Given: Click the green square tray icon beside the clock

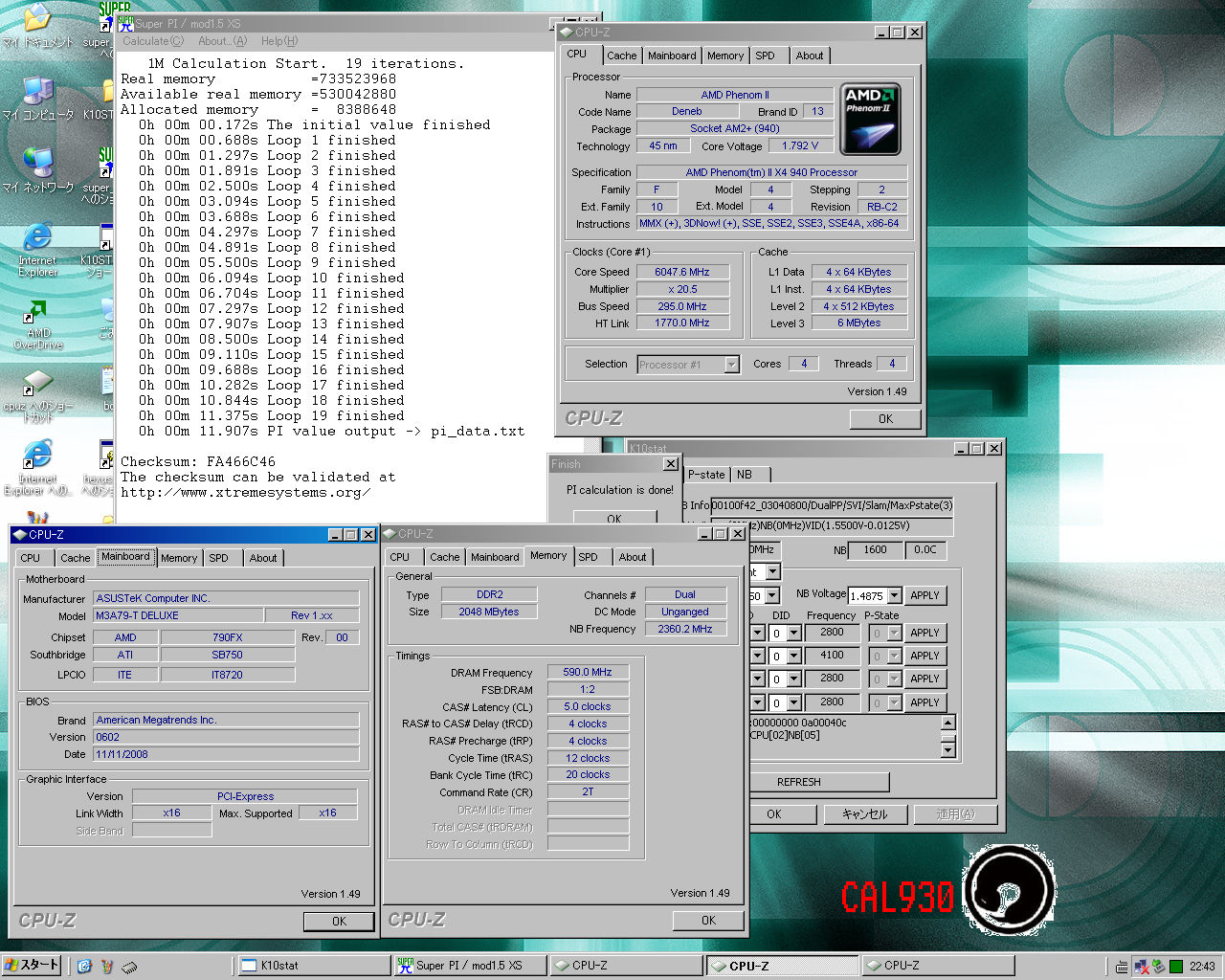Looking at the screenshot, I should pyautogui.click(x=1176, y=967).
